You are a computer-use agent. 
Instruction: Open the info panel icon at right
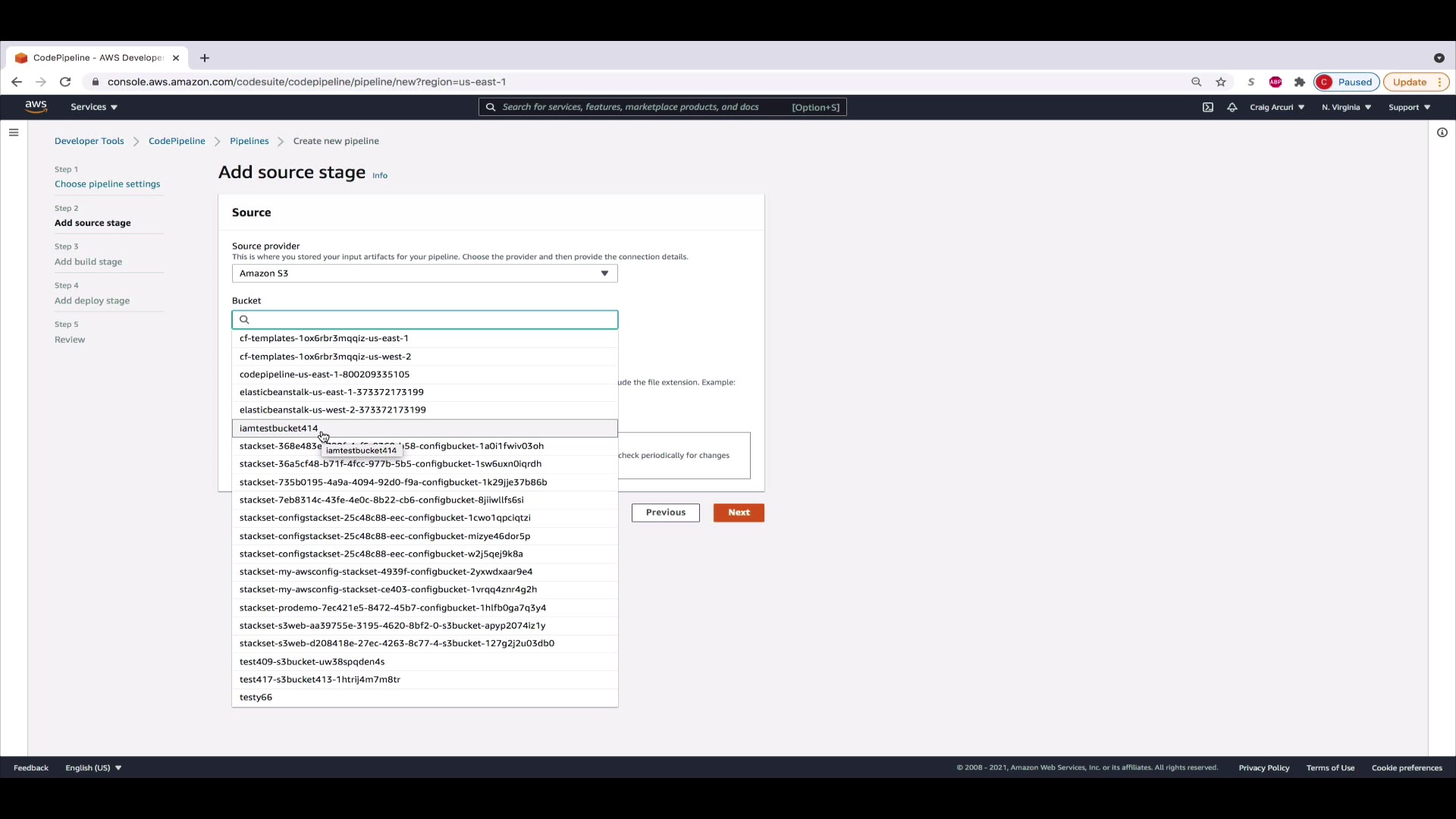click(x=1442, y=133)
